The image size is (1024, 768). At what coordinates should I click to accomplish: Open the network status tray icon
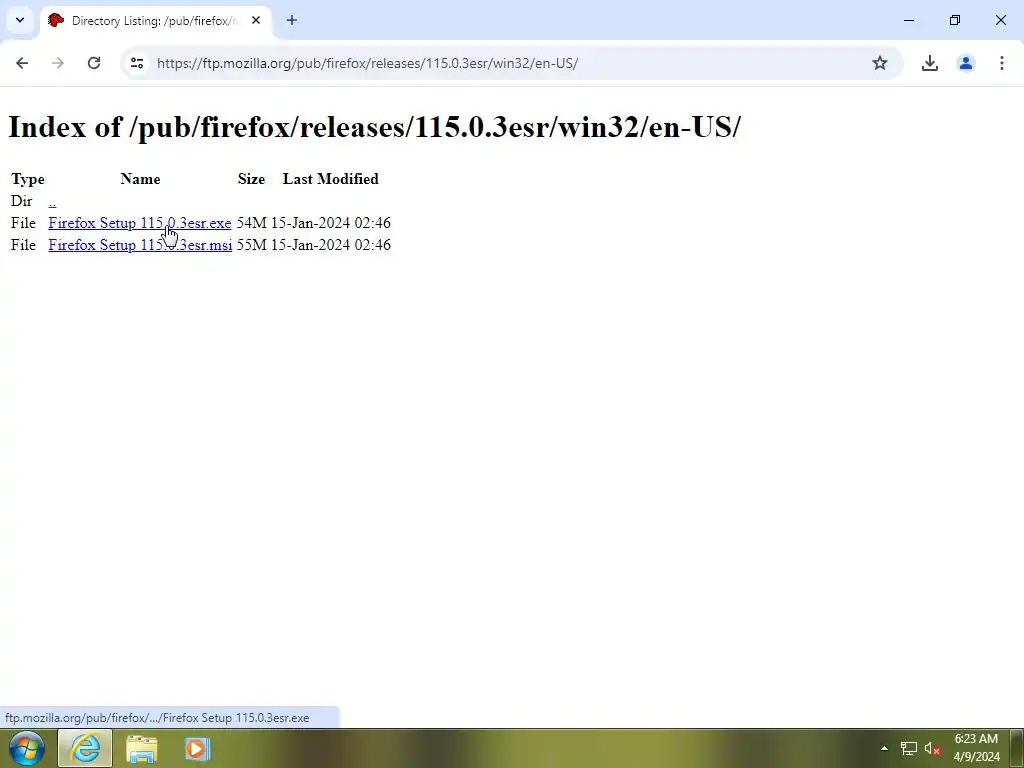click(x=909, y=748)
